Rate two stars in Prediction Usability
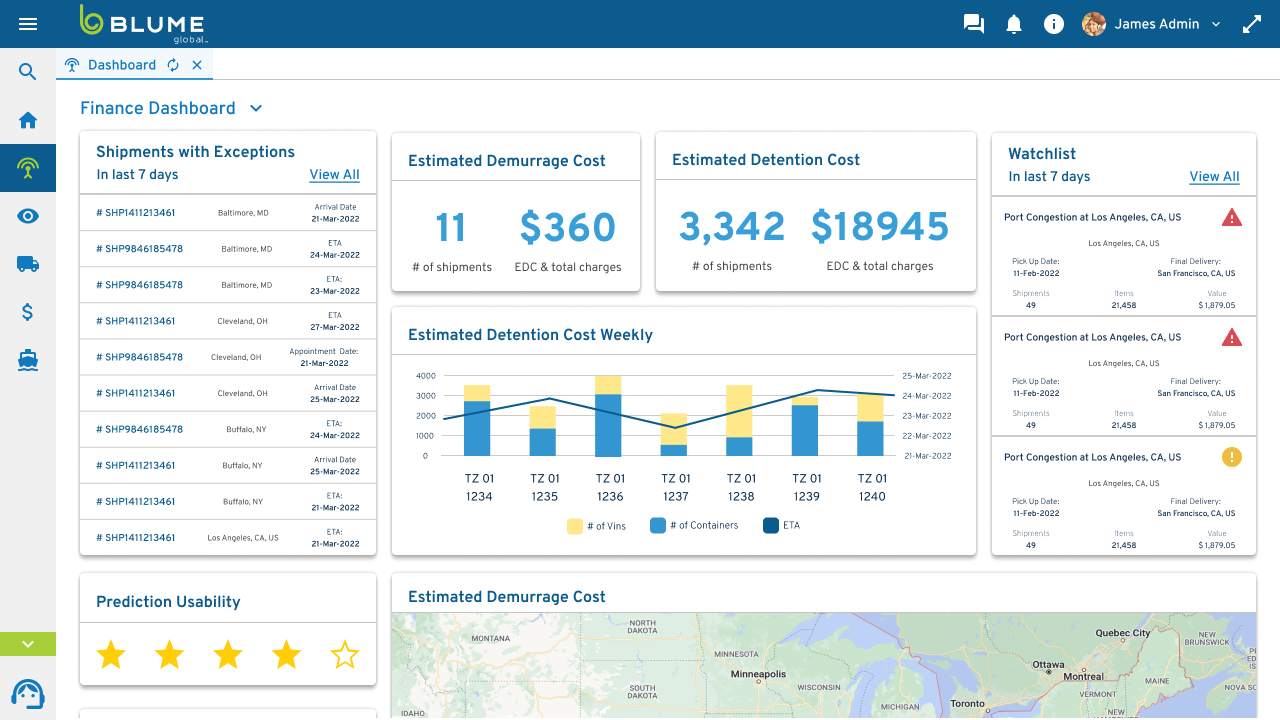Image resolution: width=1280 pixels, height=720 pixels. [170, 655]
